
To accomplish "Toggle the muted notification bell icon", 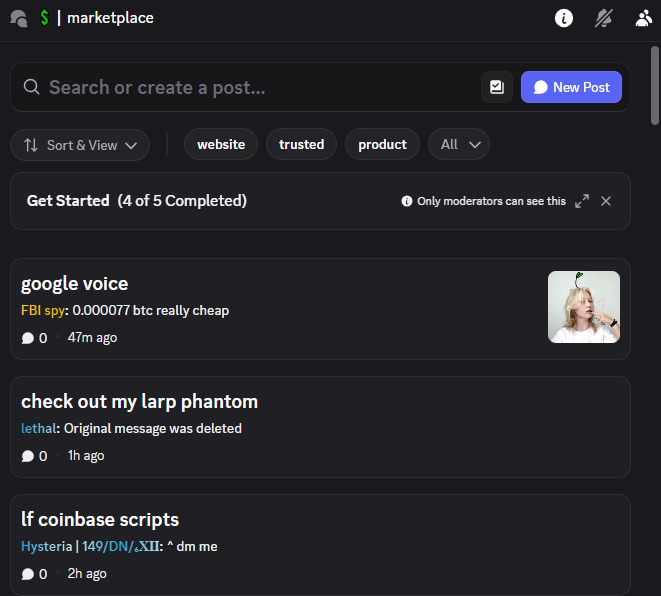I will (x=604, y=18).
